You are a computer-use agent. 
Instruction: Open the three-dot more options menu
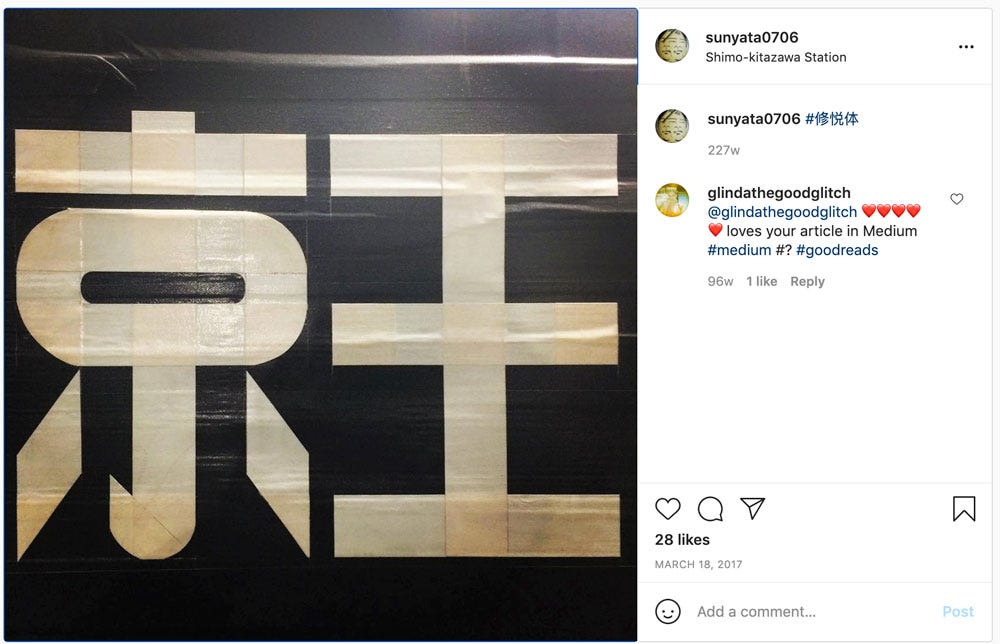point(966,47)
